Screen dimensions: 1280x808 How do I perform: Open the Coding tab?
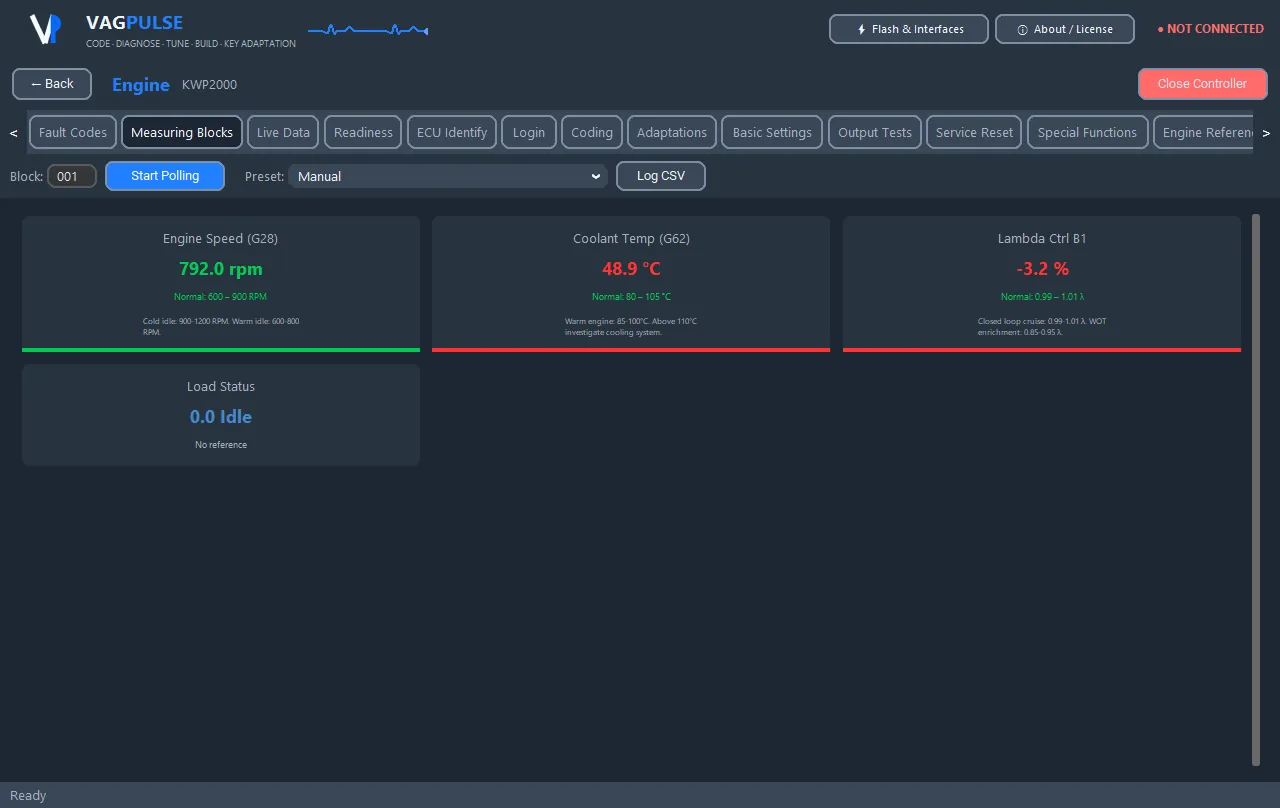tap(592, 132)
